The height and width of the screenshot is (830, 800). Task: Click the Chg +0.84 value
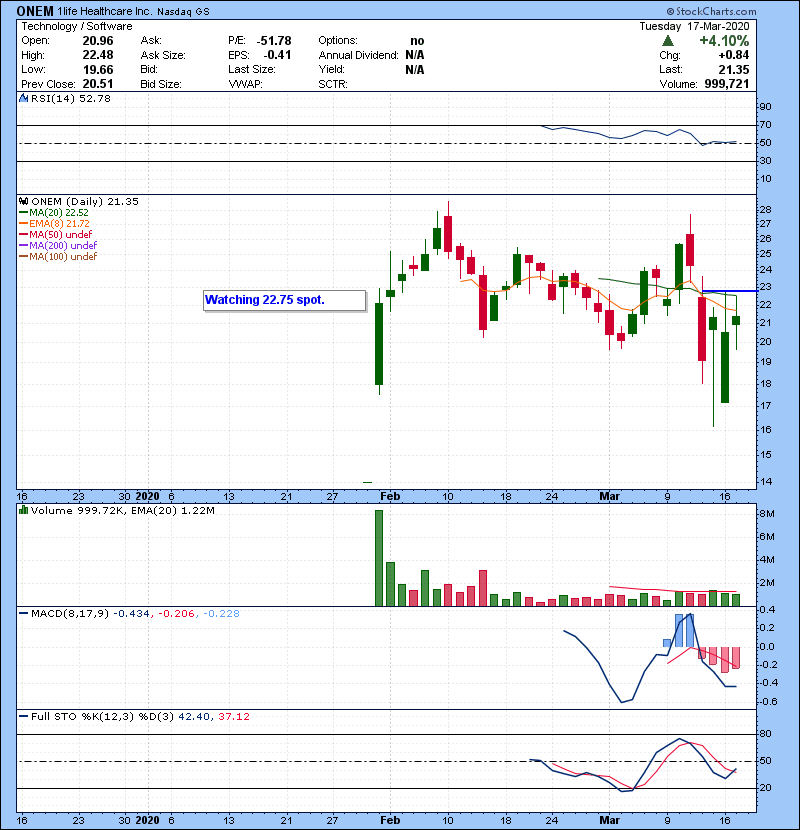[733, 55]
